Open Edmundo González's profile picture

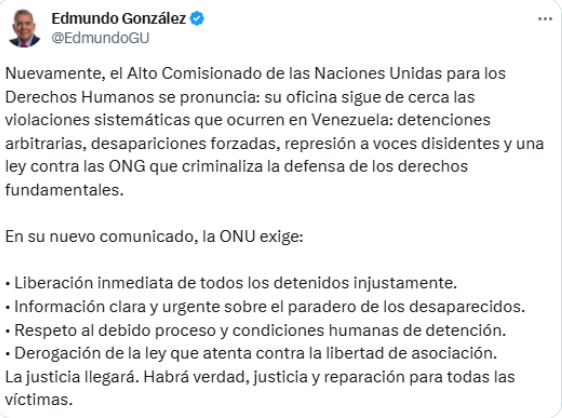[24, 28]
